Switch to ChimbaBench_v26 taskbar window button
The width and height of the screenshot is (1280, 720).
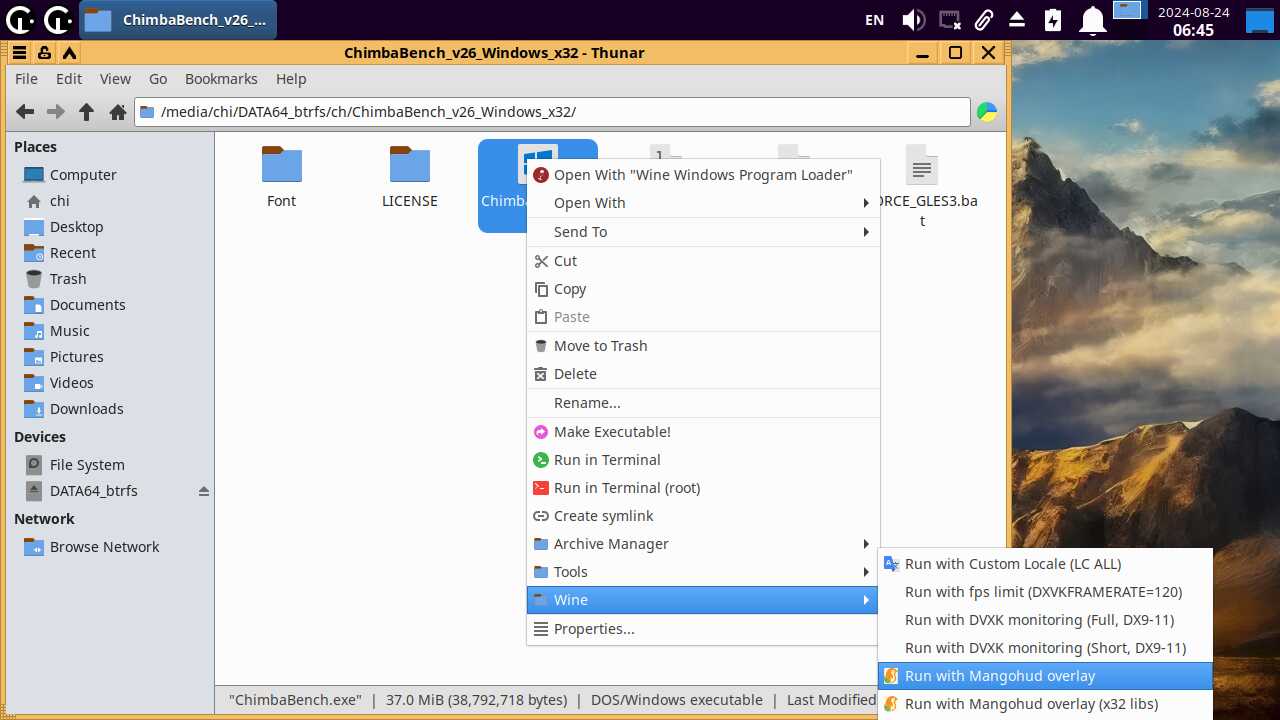[x=178, y=20]
